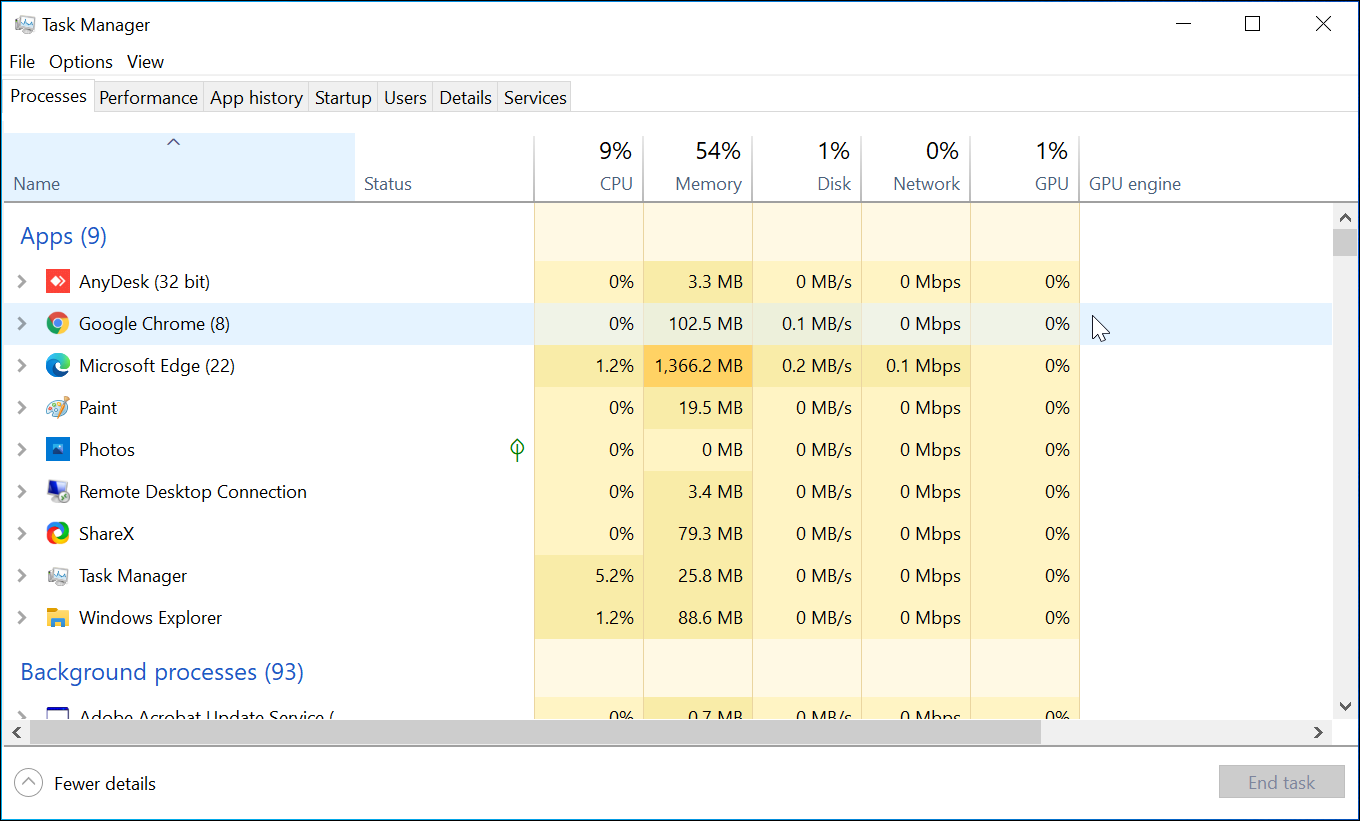Select the Windows Explorer row name
The width and height of the screenshot is (1360, 821).
pyautogui.click(x=151, y=618)
